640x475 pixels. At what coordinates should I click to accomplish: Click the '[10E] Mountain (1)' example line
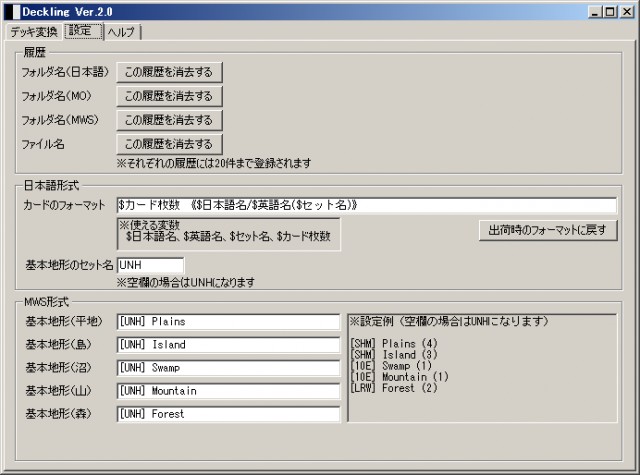pyautogui.click(x=400, y=377)
